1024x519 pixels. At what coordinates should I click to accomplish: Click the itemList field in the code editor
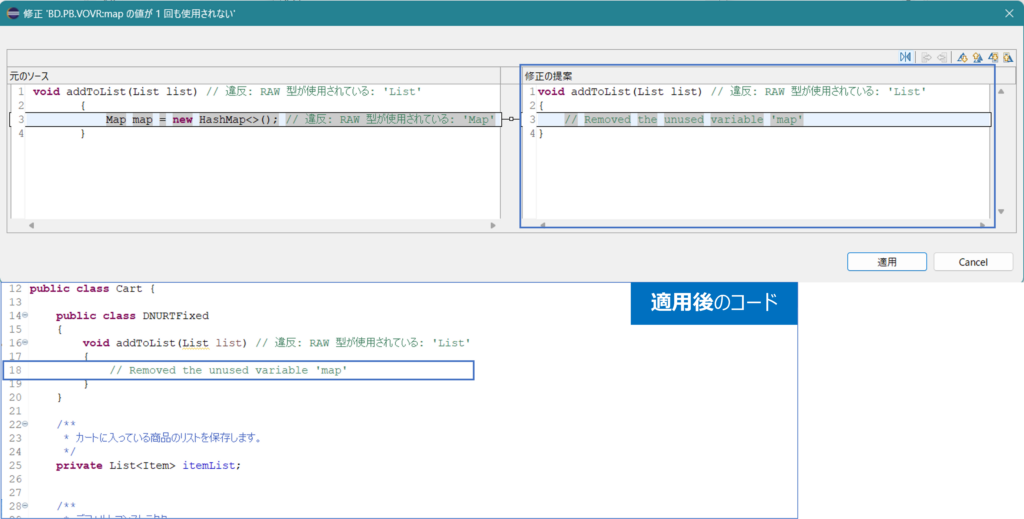[x=211, y=465]
